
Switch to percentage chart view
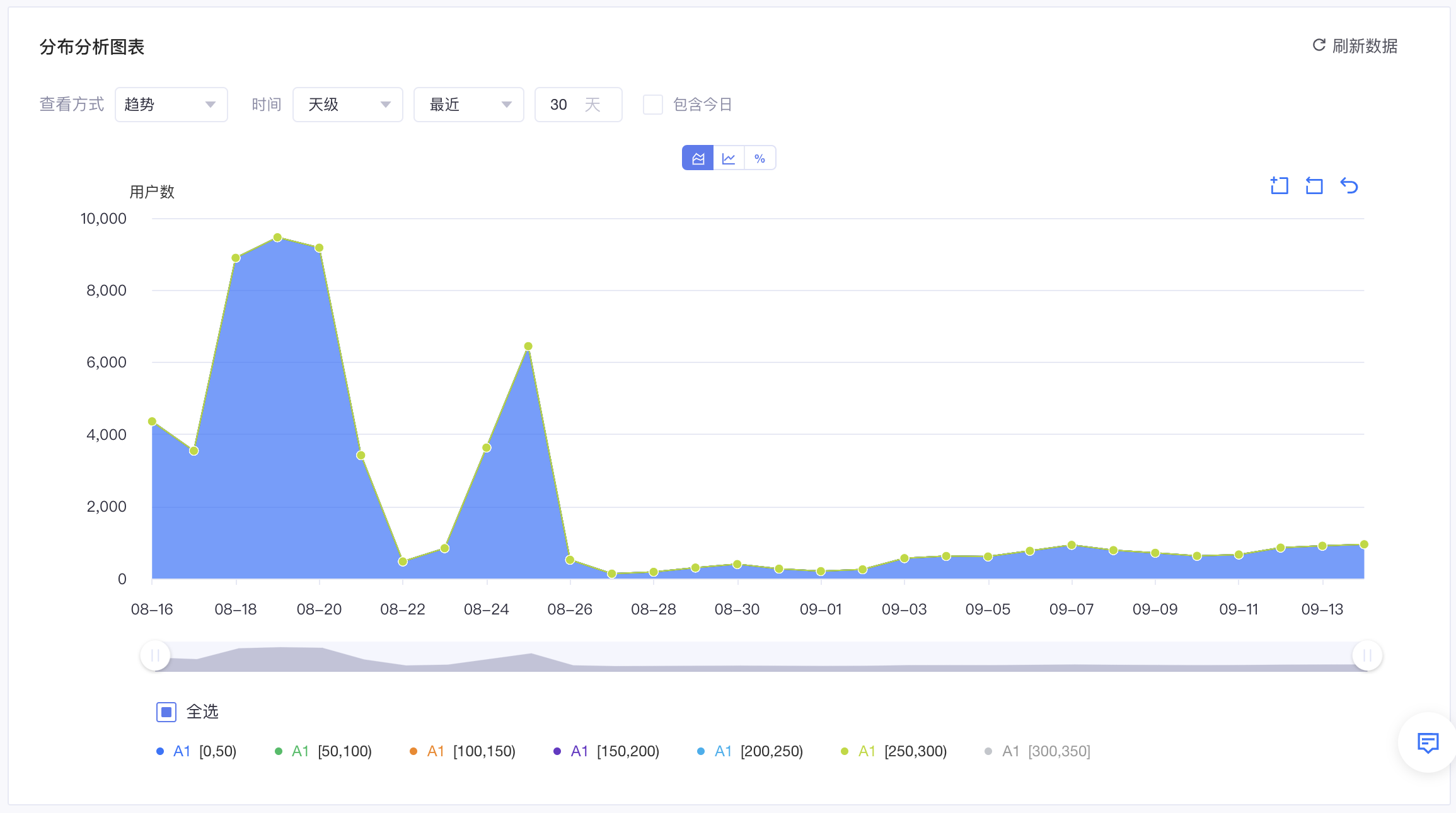(x=760, y=158)
